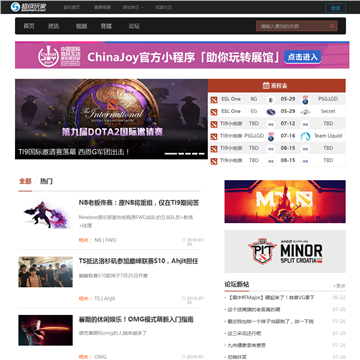Click ESL One label in the KG row
The height and width of the screenshot is (360, 360).
pos(231,99)
